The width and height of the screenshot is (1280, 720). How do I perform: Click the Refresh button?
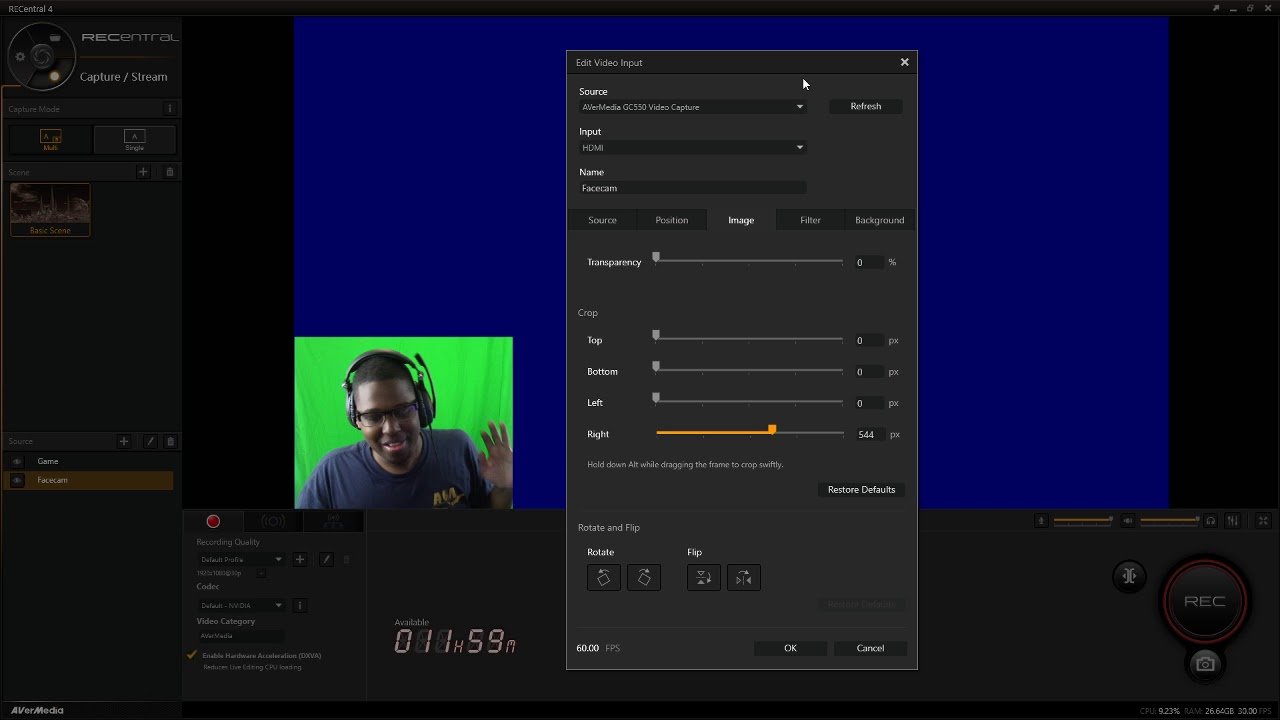[866, 106]
